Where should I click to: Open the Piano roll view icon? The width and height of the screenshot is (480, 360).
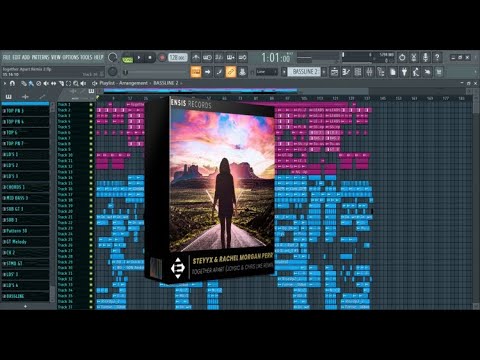pyautogui.click(x=346, y=72)
